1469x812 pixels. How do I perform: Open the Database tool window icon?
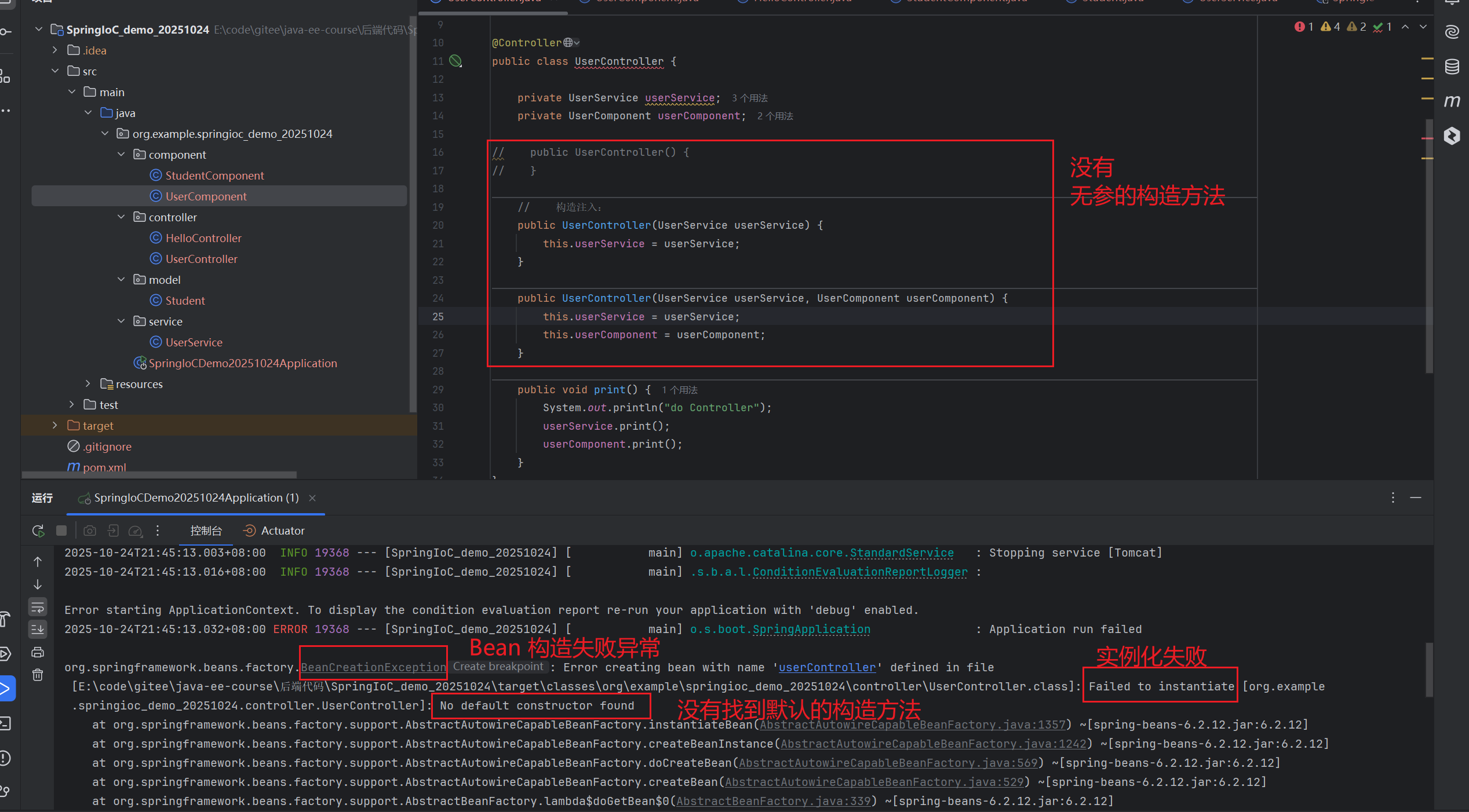(1452, 67)
